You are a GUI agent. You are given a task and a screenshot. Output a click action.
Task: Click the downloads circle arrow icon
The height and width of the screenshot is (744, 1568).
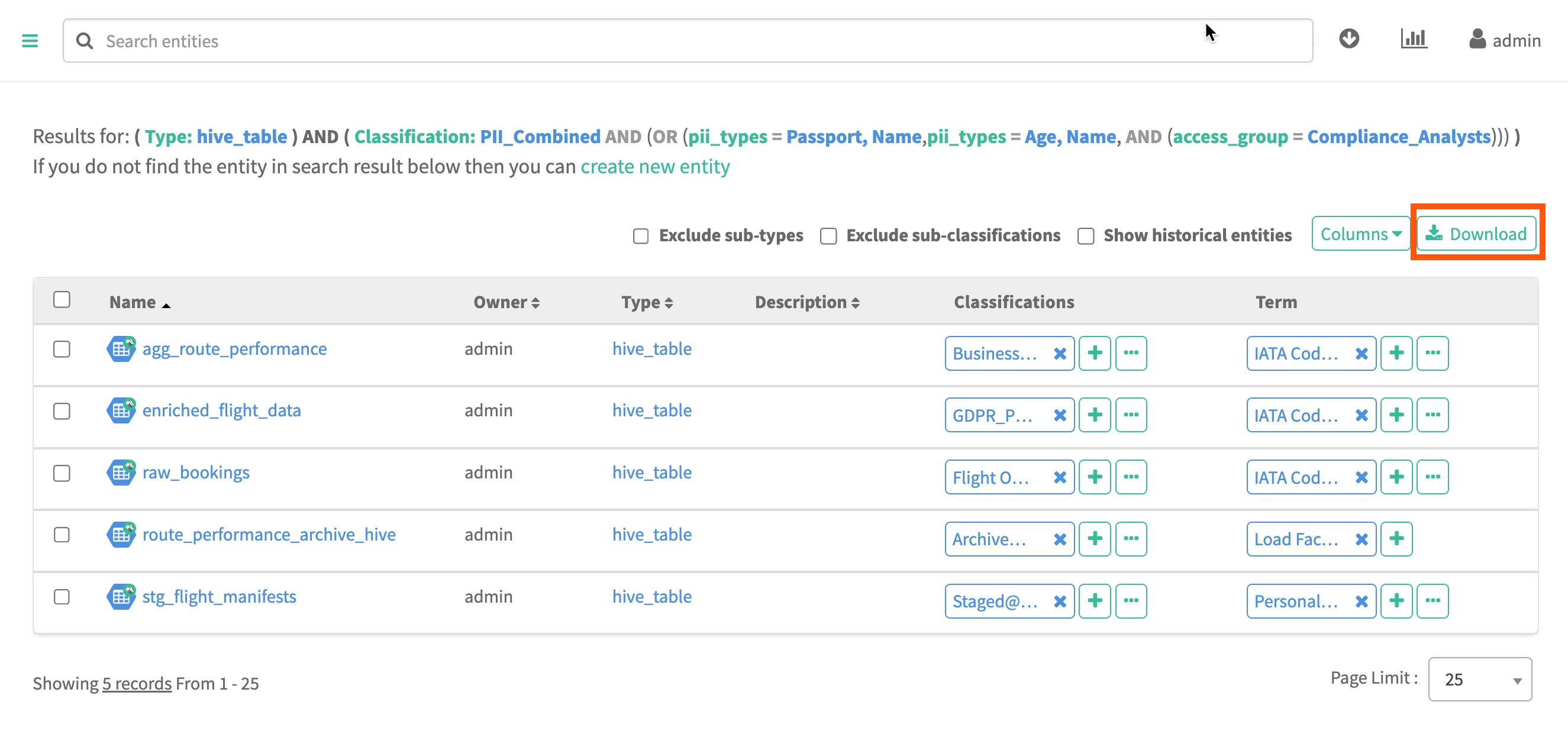point(1349,39)
